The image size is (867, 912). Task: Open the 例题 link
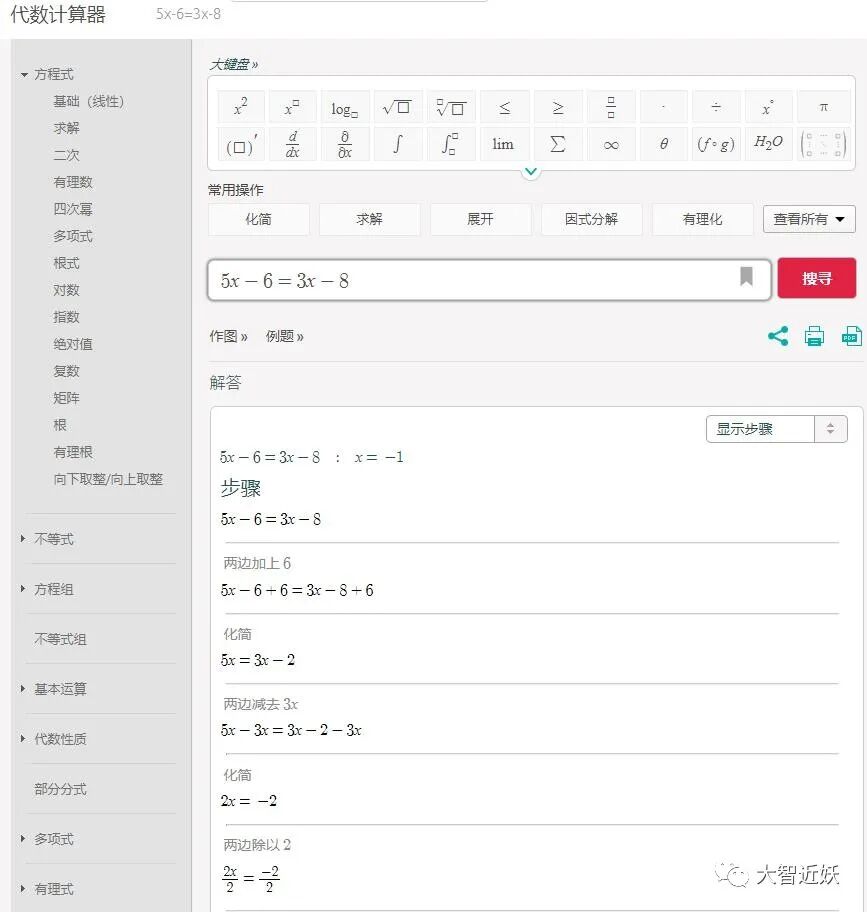(x=284, y=336)
